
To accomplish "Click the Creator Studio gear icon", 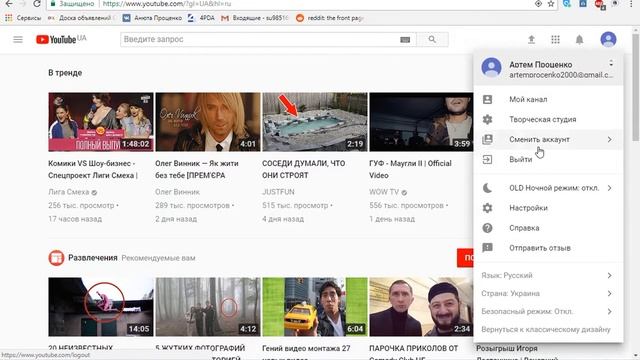I will [487, 119].
